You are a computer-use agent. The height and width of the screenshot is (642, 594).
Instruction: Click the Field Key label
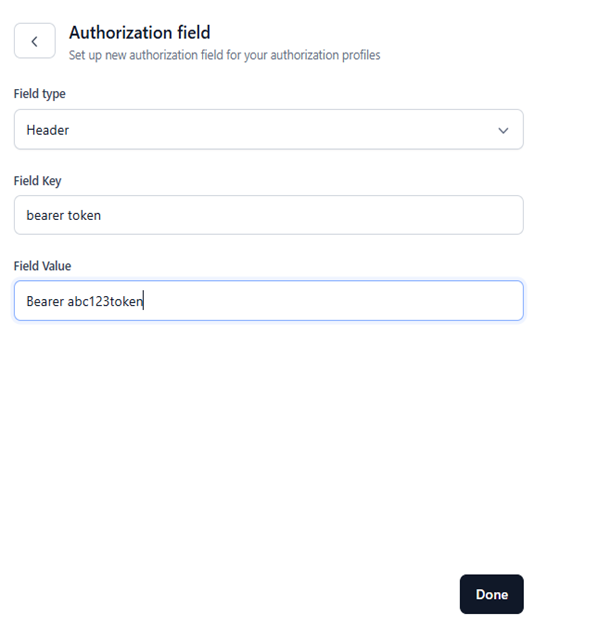(x=38, y=181)
